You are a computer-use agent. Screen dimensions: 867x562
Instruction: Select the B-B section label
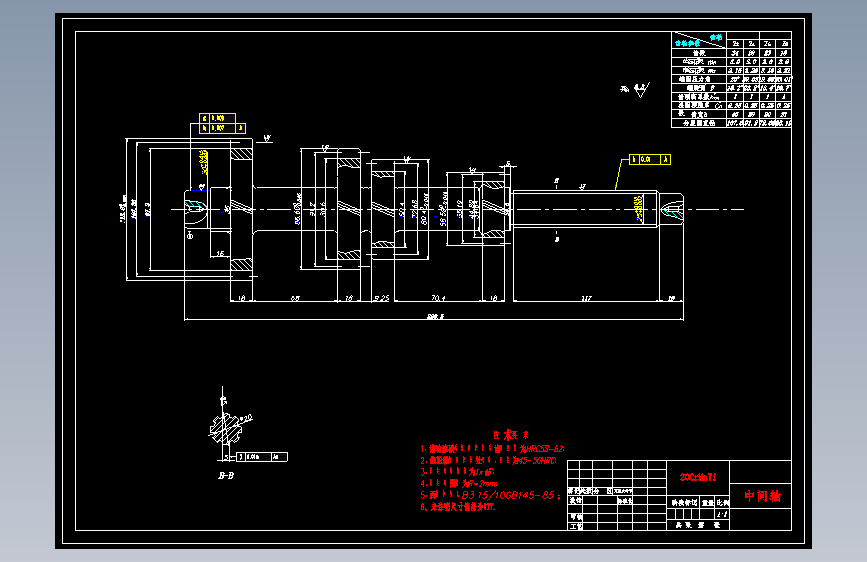point(226,475)
